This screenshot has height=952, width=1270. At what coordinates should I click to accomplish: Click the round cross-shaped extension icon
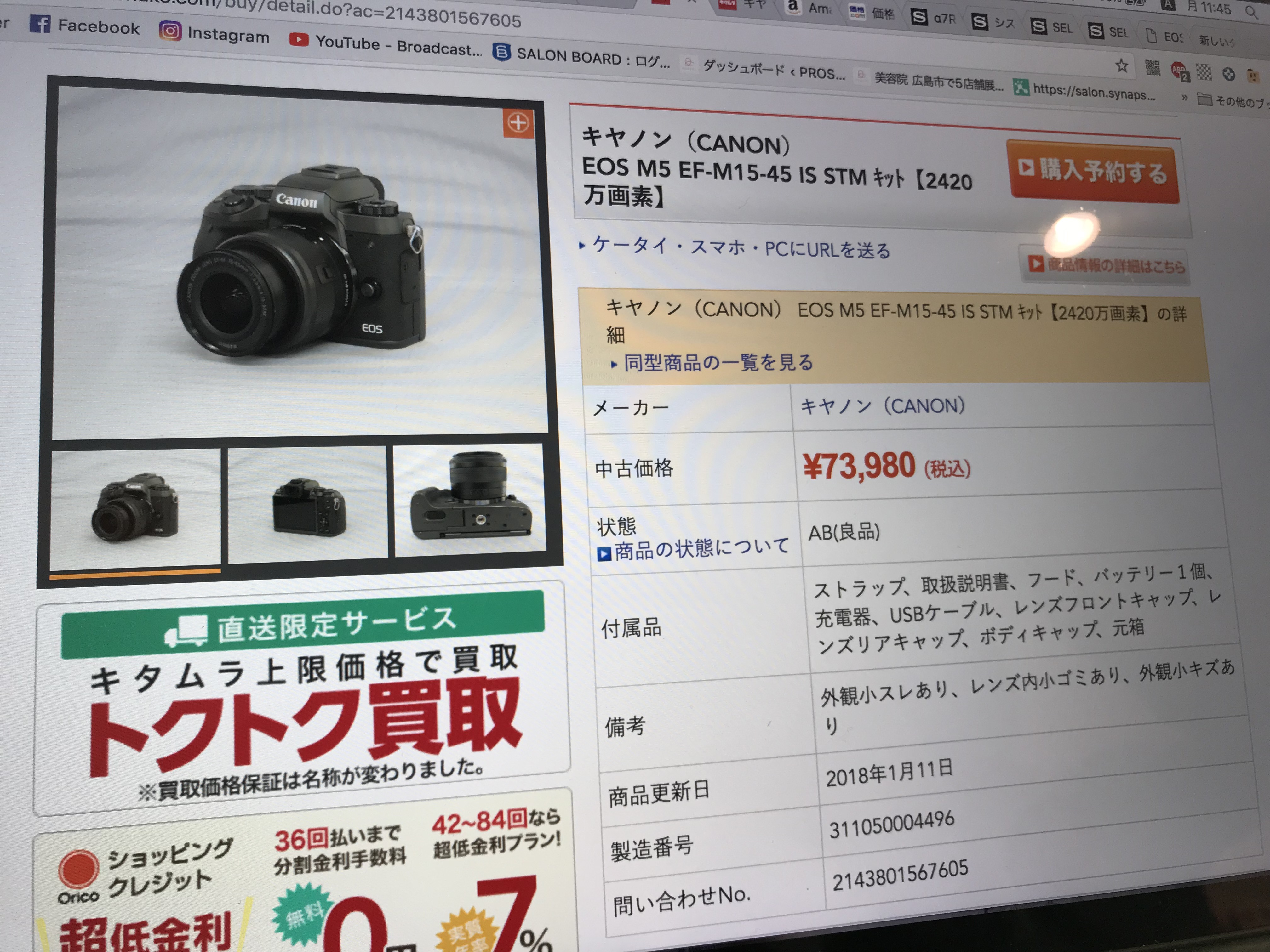[1228, 73]
